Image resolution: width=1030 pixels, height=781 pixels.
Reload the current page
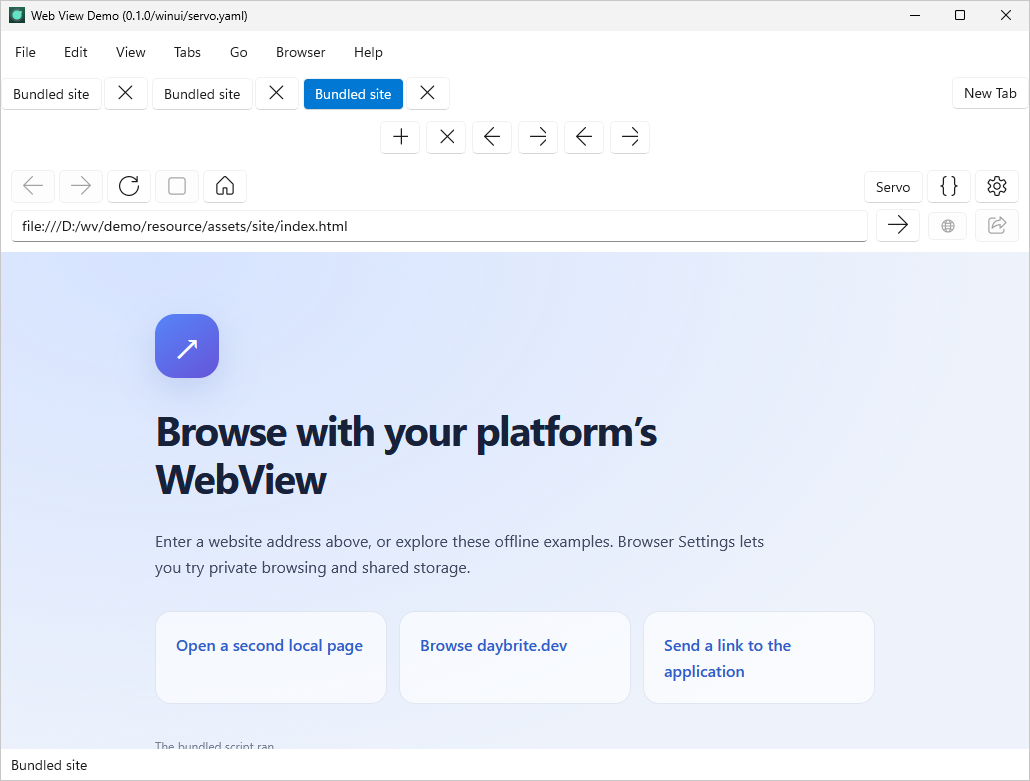(129, 187)
